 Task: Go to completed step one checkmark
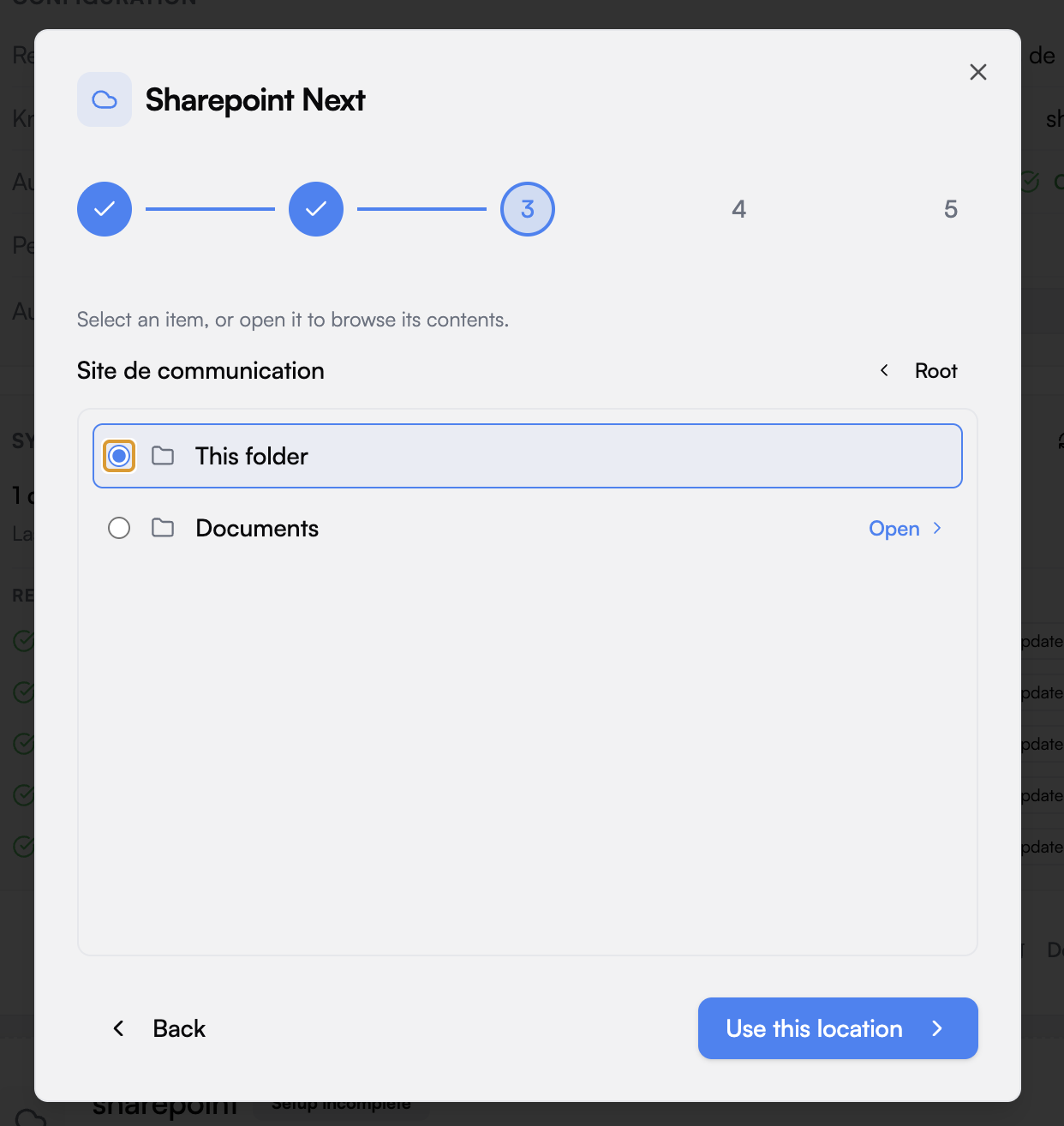click(105, 209)
